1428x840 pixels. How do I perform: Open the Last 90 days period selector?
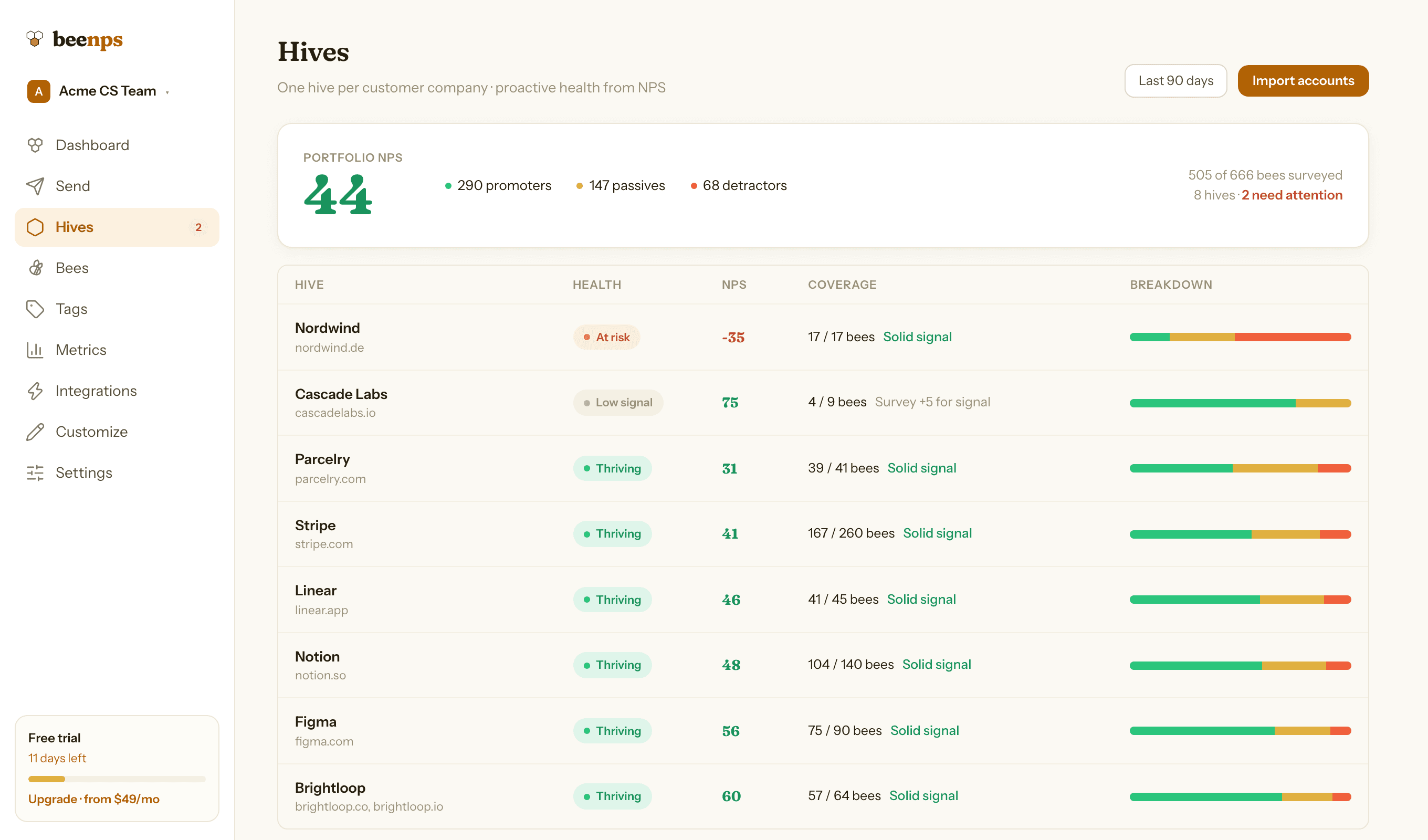coord(1175,81)
